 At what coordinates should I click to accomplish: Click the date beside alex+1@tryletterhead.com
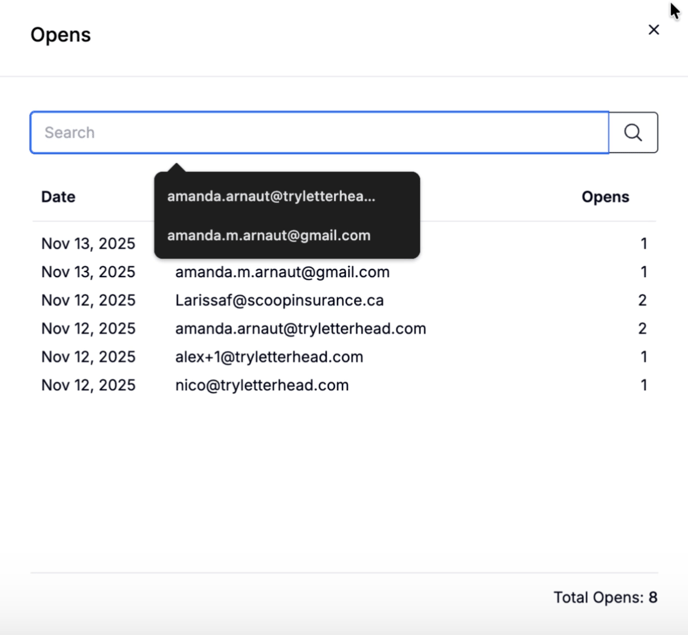click(88, 357)
